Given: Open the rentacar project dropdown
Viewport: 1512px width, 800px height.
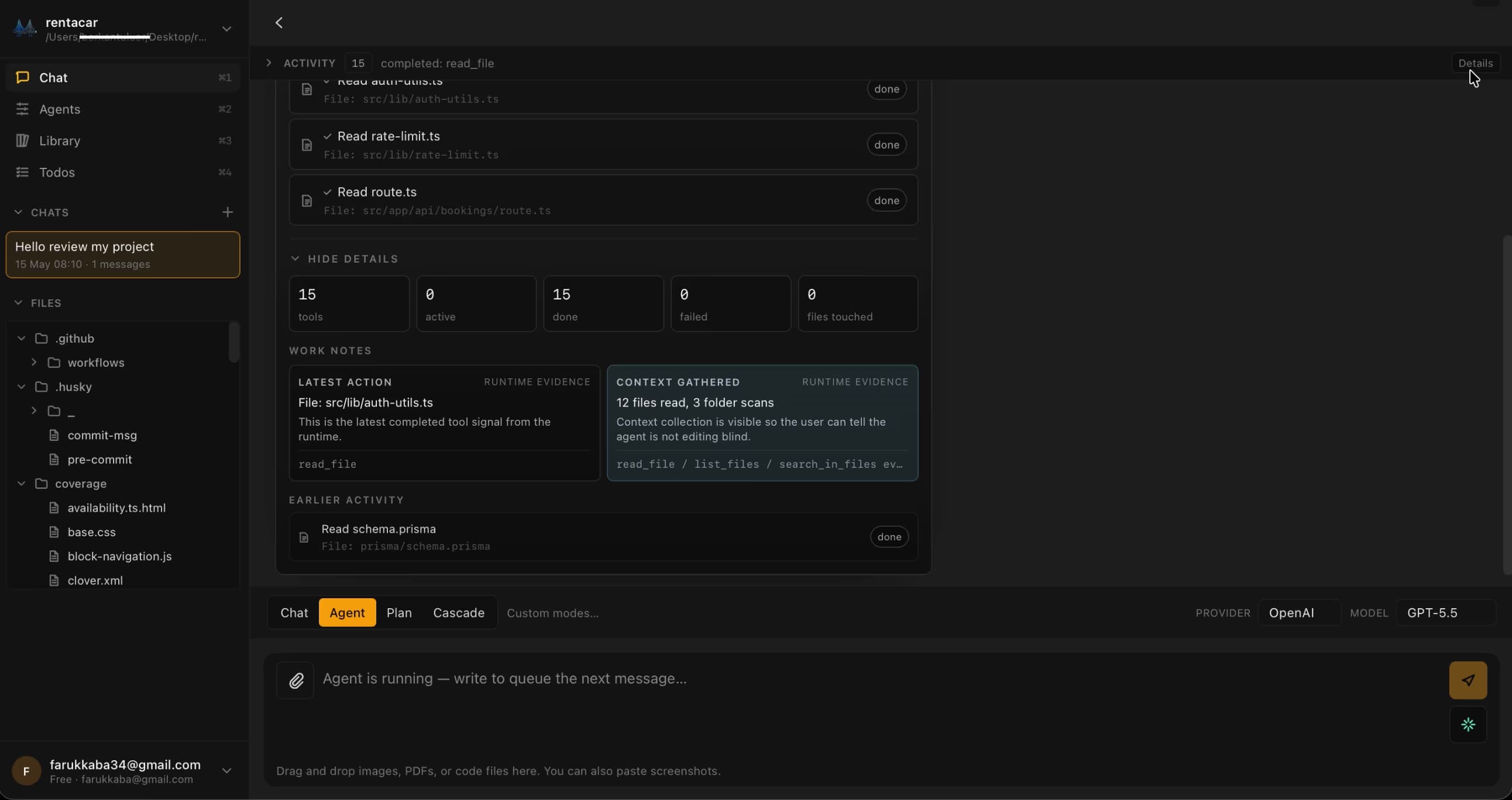Looking at the screenshot, I should [226, 29].
